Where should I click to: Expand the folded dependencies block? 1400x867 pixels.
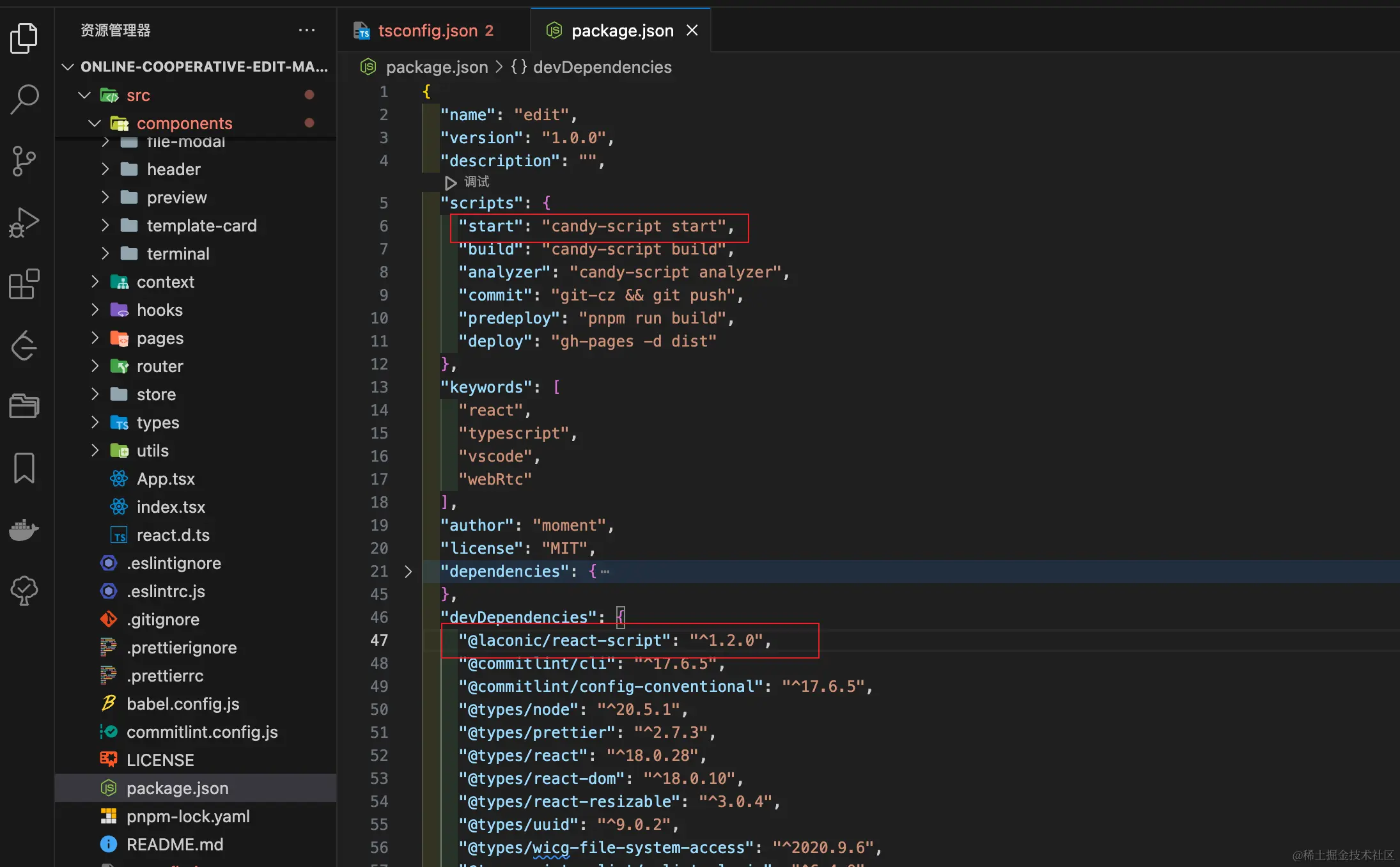point(408,572)
